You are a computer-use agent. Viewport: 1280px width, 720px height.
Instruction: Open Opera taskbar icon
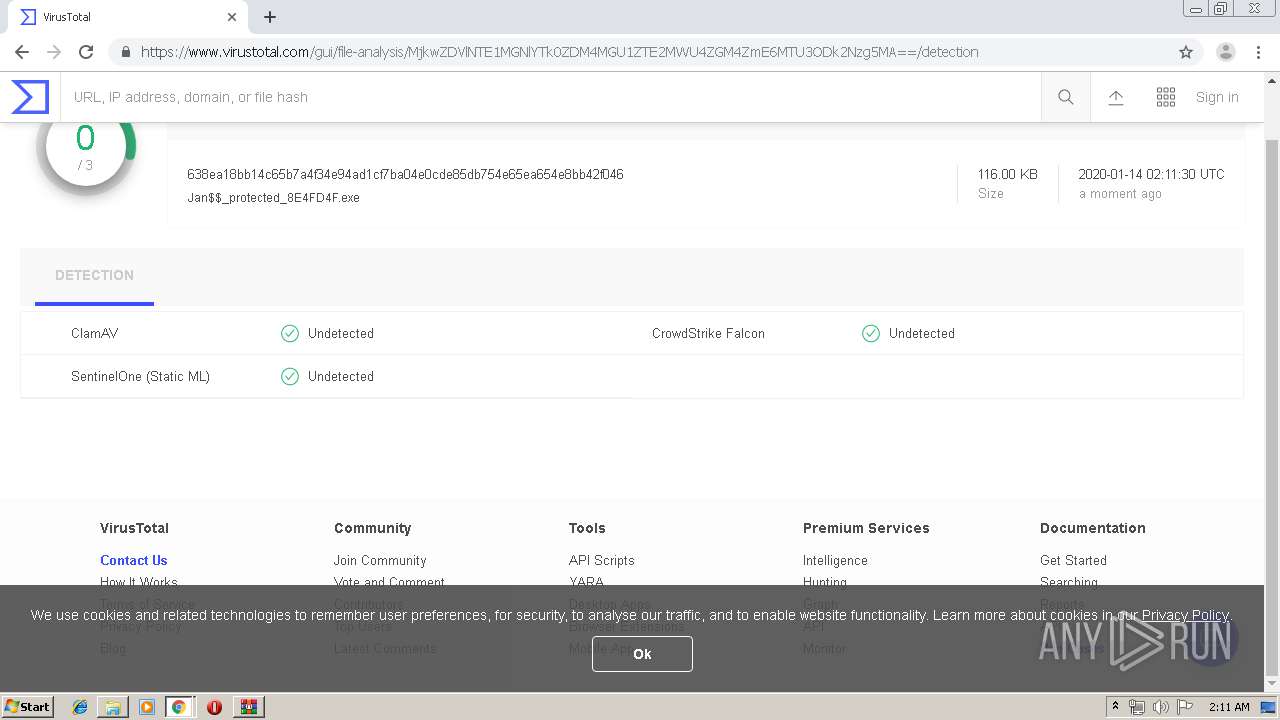pos(214,707)
